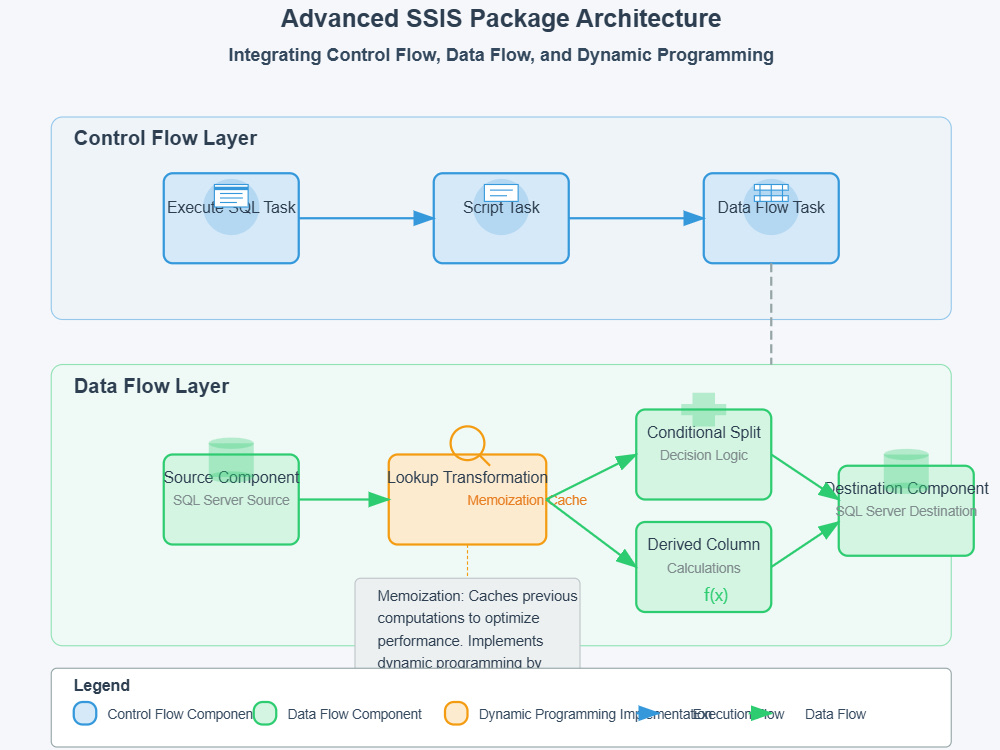Click the 'Source Component' label

(x=232, y=478)
